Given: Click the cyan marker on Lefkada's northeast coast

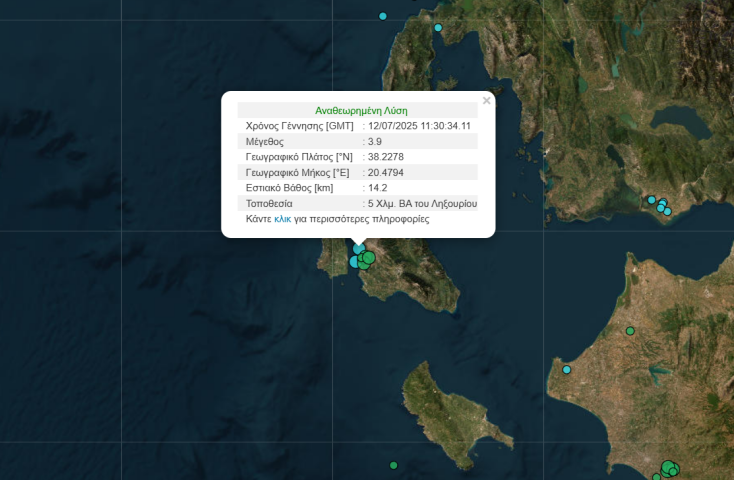Looking at the screenshot, I should click(x=438, y=28).
